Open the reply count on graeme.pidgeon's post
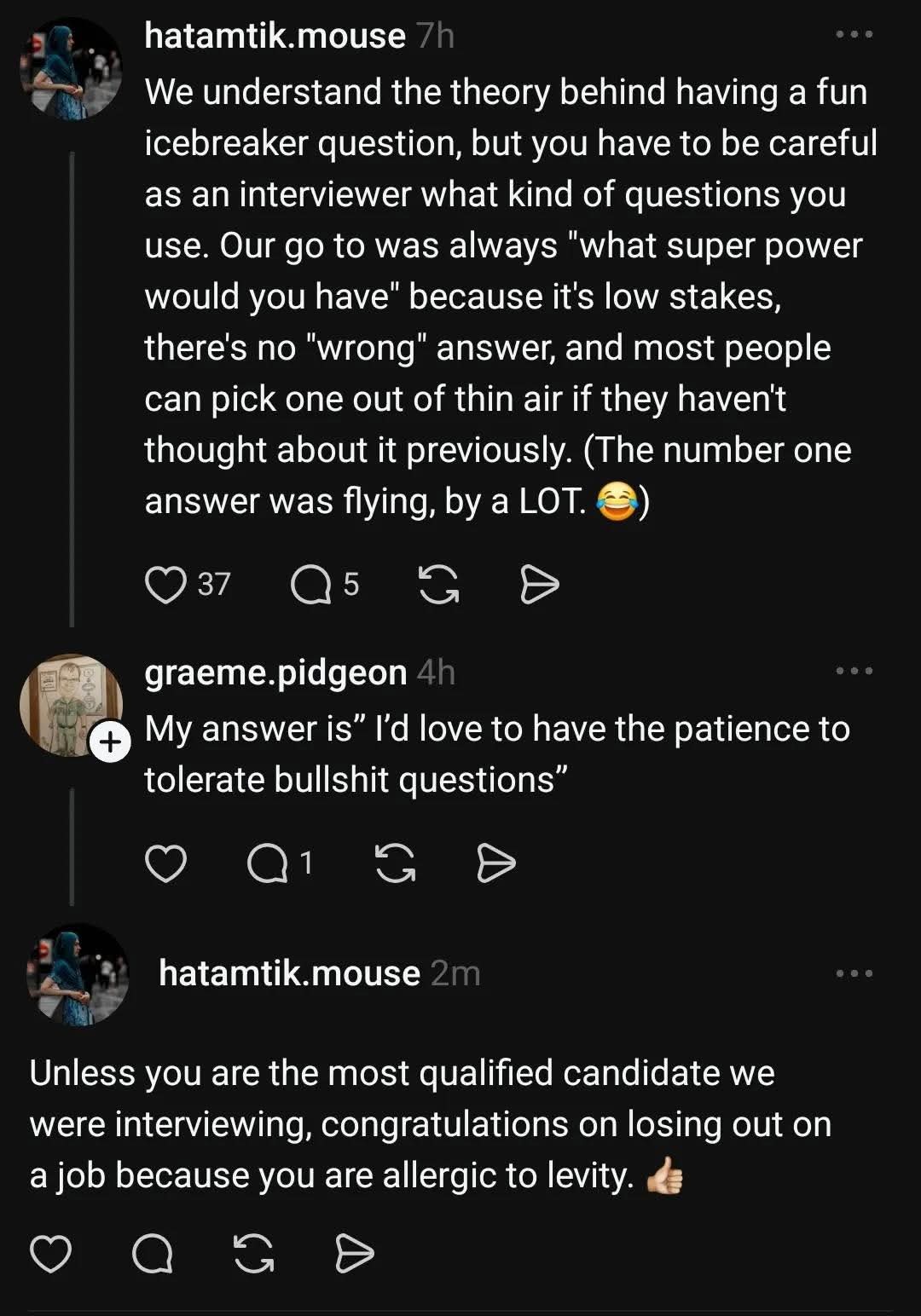Viewport: 921px width, 1316px height. (x=268, y=863)
